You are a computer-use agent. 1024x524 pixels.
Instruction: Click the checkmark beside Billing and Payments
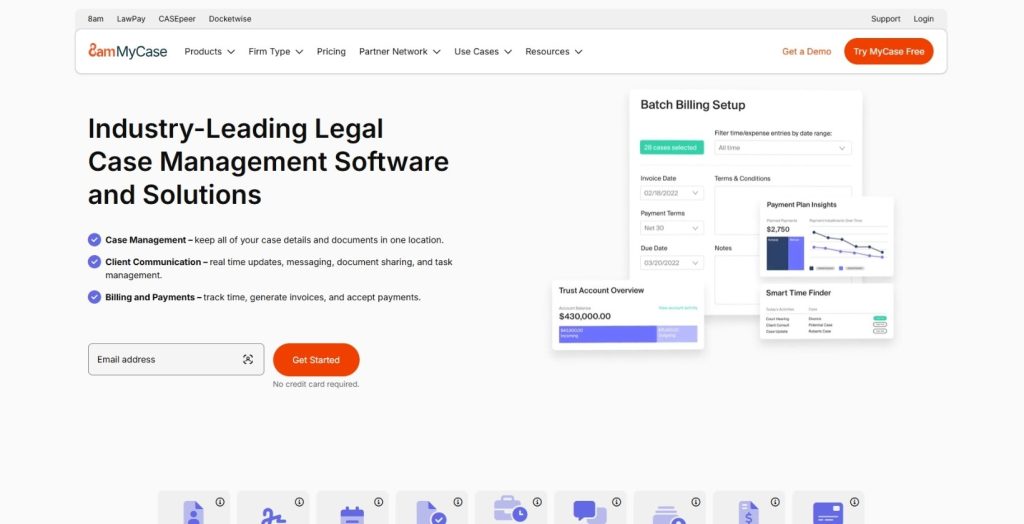pyautogui.click(x=94, y=297)
